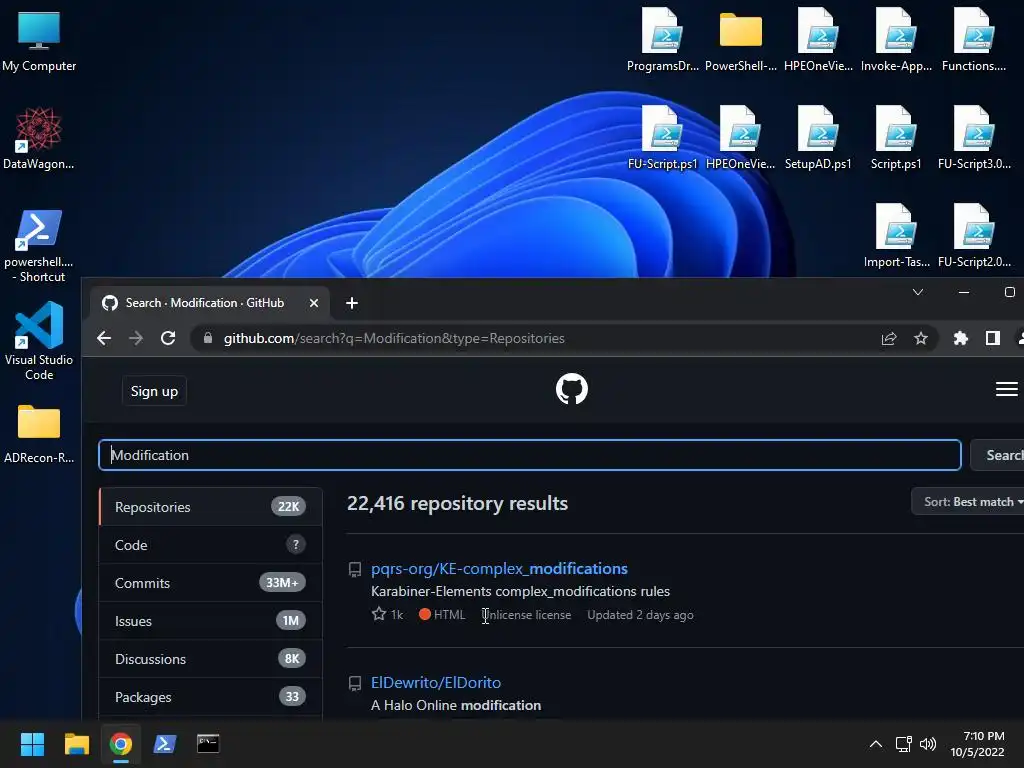This screenshot has height=768, width=1024.
Task: Share this page from address bar
Action: (889, 338)
